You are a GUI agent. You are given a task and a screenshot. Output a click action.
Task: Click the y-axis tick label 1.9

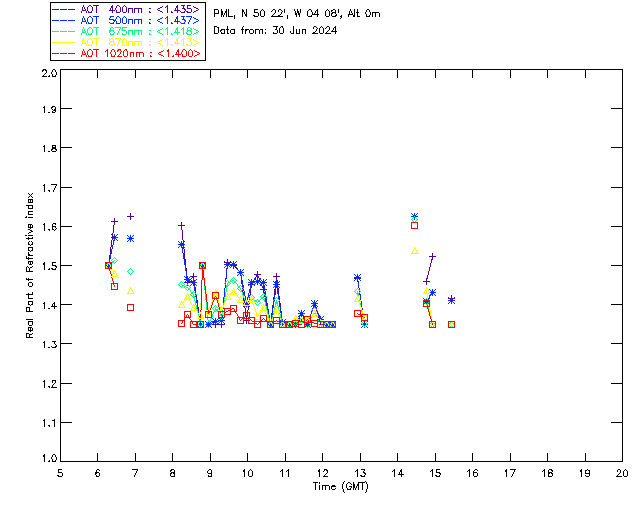click(49, 109)
